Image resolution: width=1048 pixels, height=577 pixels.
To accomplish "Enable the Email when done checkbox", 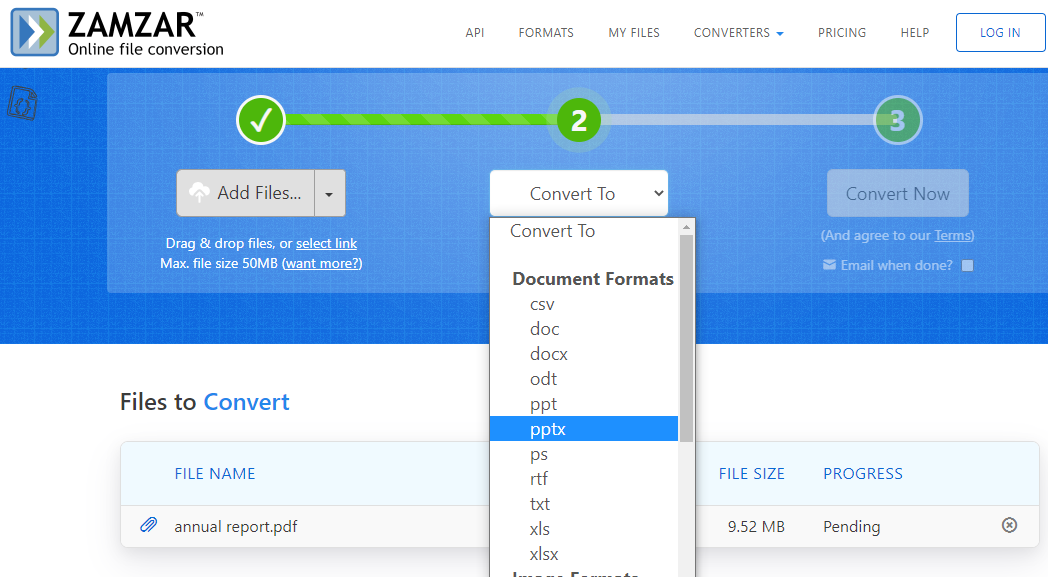I will click(x=967, y=265).
